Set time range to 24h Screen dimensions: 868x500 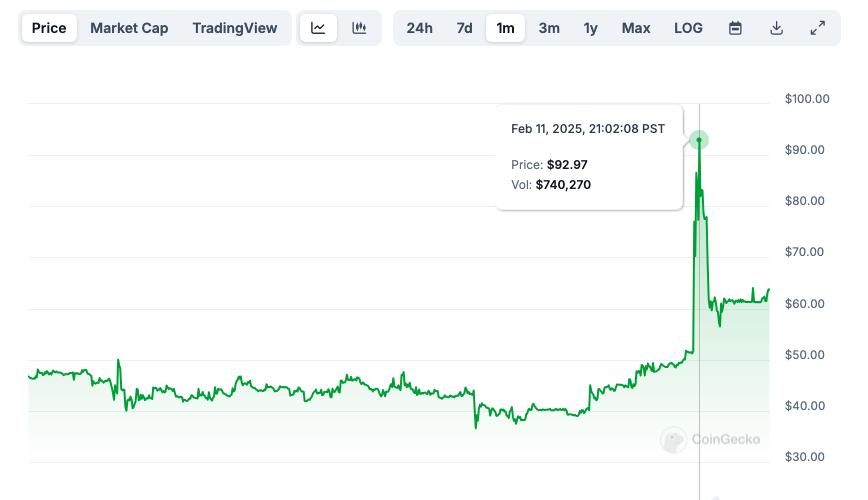coord(420,28)
